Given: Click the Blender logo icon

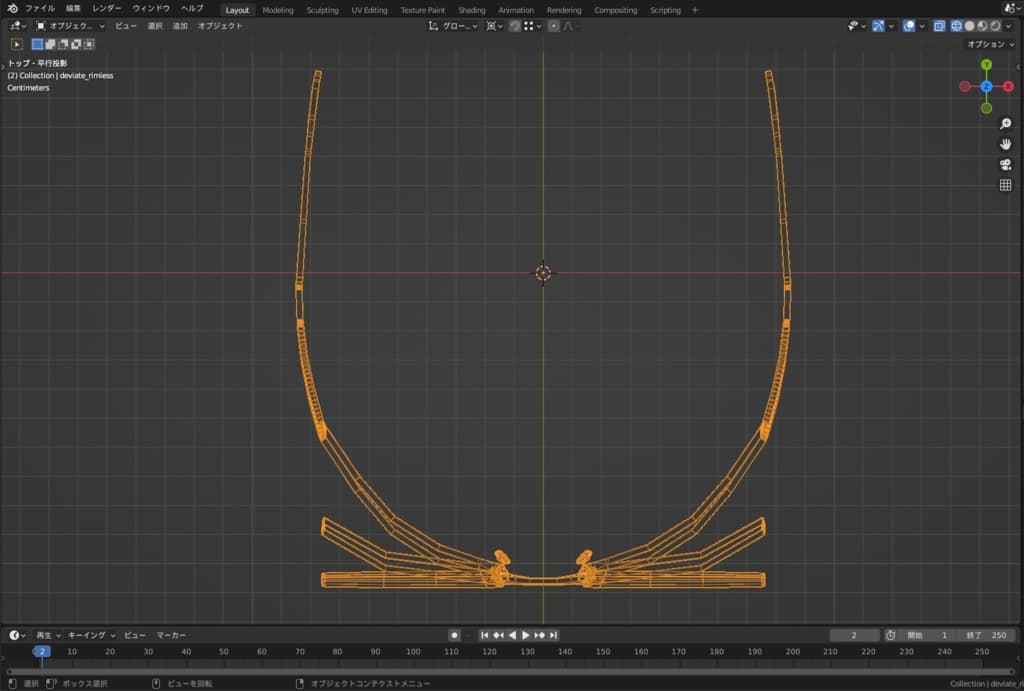Looking at the screenshot, I should click(x=12, y=9).
